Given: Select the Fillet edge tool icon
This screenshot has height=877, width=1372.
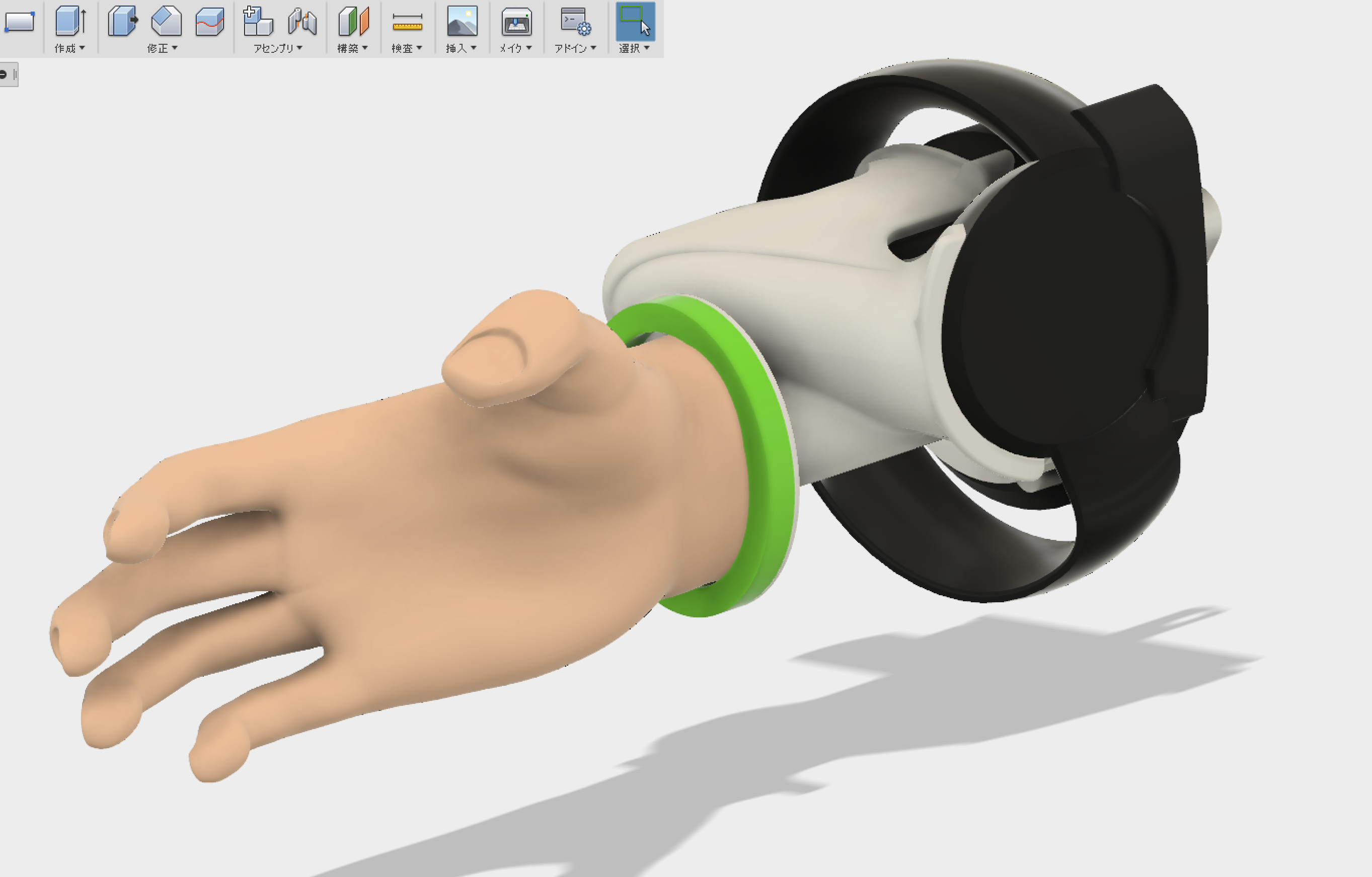Looking at the screenshot, I should (x=167, y=22).
